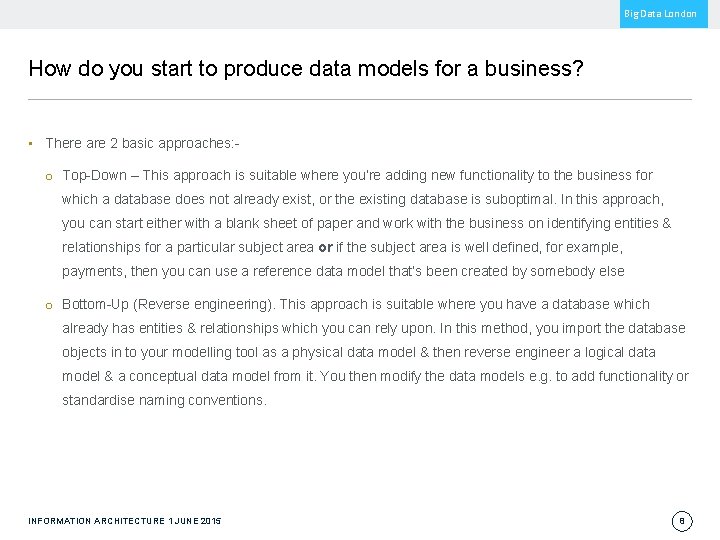Click the 'Information Architecture 1 June 2015' footer
This screenshot has height=540, width=720.
(x=126, y=521)
